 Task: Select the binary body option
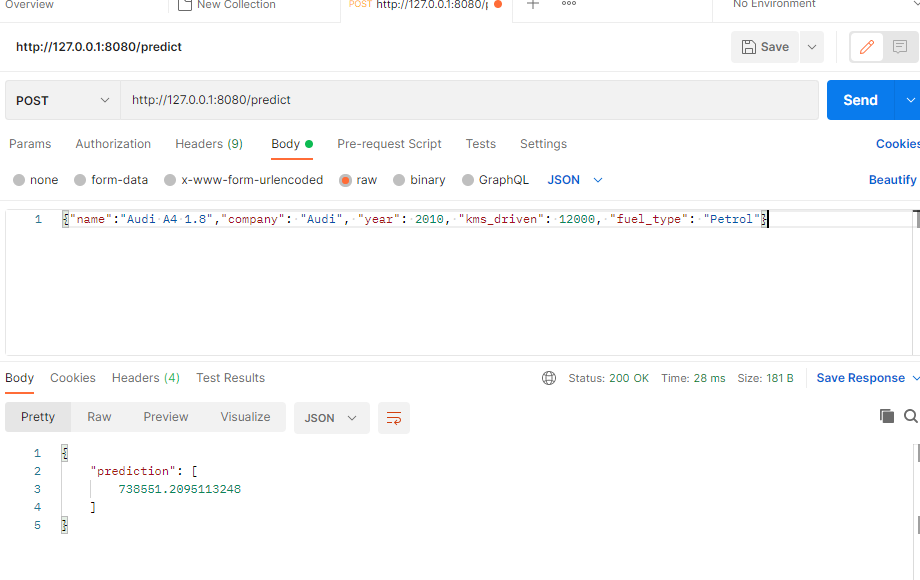[x=419, y=180]
